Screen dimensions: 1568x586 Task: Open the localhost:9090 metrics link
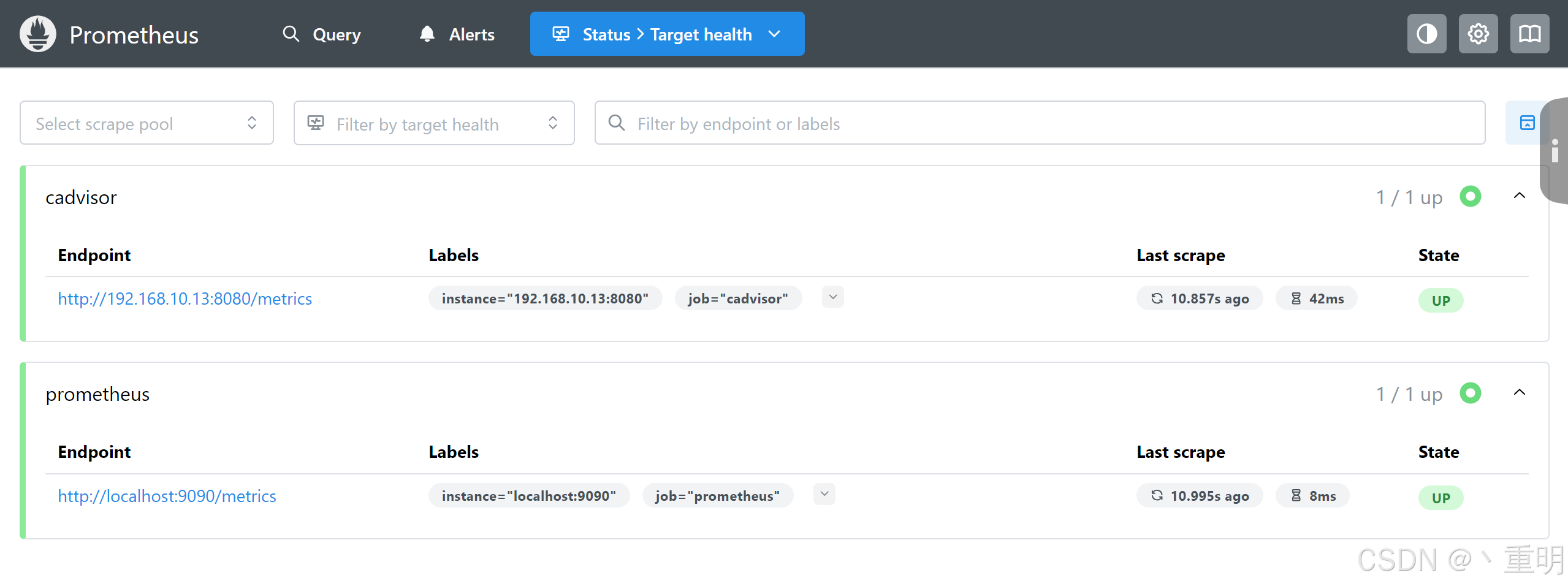pyautogui.click(x=167, y=496)
